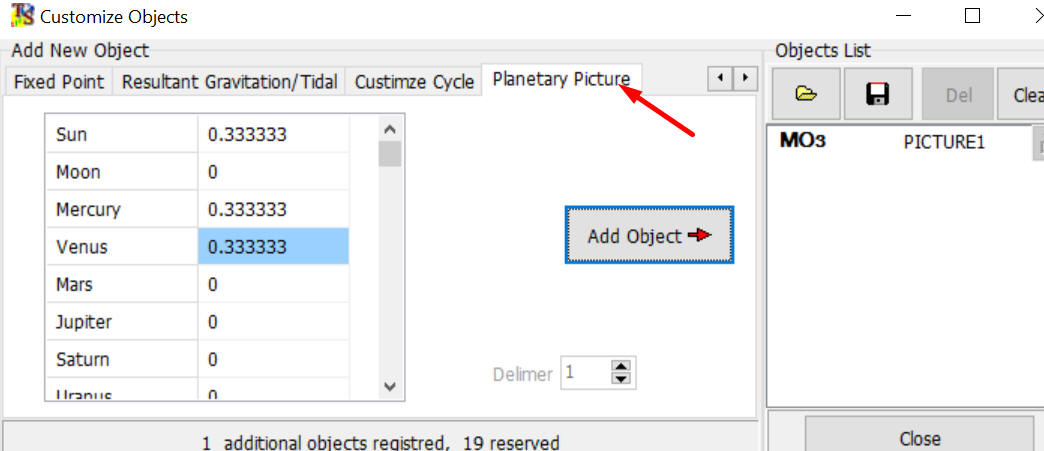Select PICTURE1 entry in Objects List

coord(943,142)
